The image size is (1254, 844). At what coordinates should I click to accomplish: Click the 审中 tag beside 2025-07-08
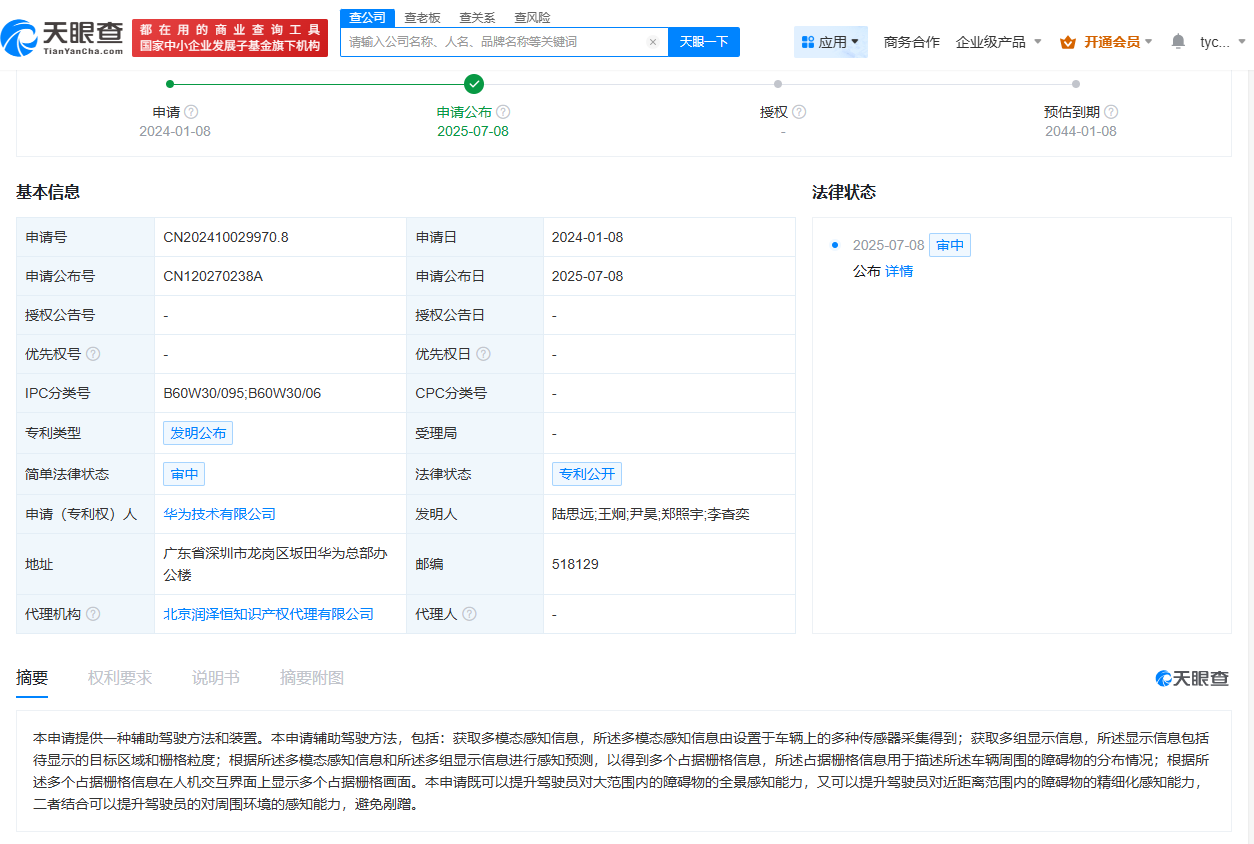coord(950,245)
